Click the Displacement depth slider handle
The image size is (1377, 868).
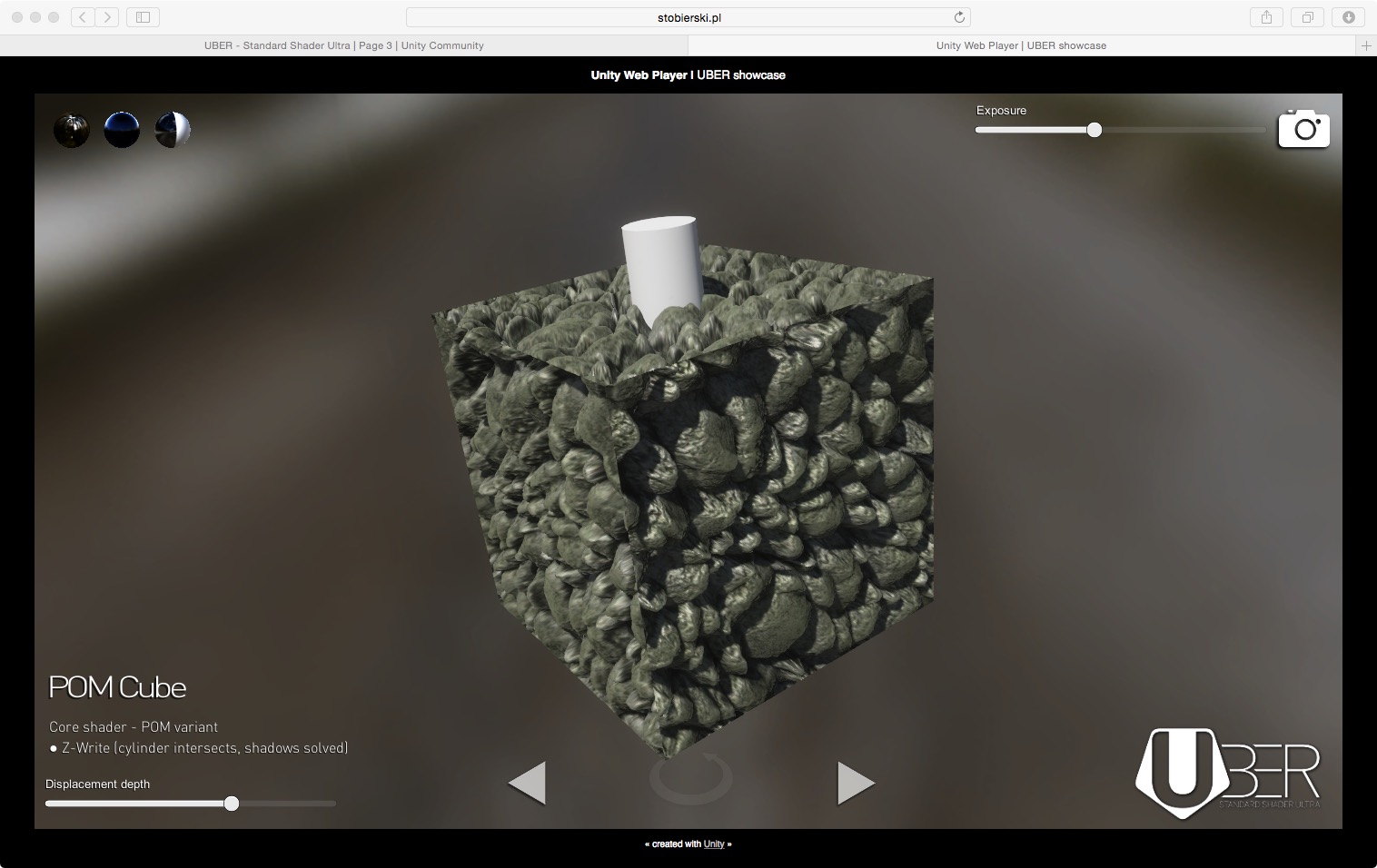click(x=232, y=804)
